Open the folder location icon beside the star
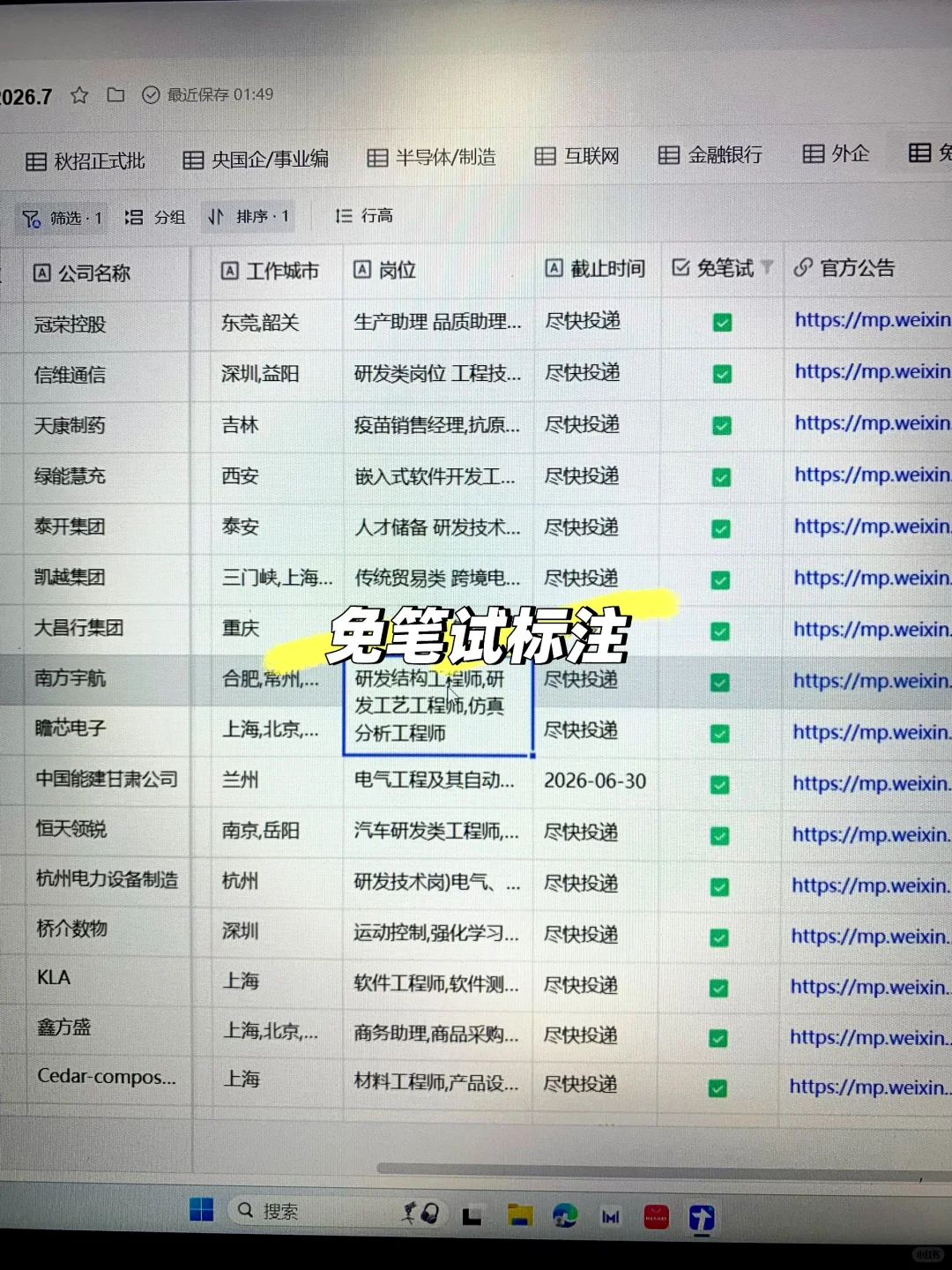Screen dimensions: 952x1270 click(115, 94)
